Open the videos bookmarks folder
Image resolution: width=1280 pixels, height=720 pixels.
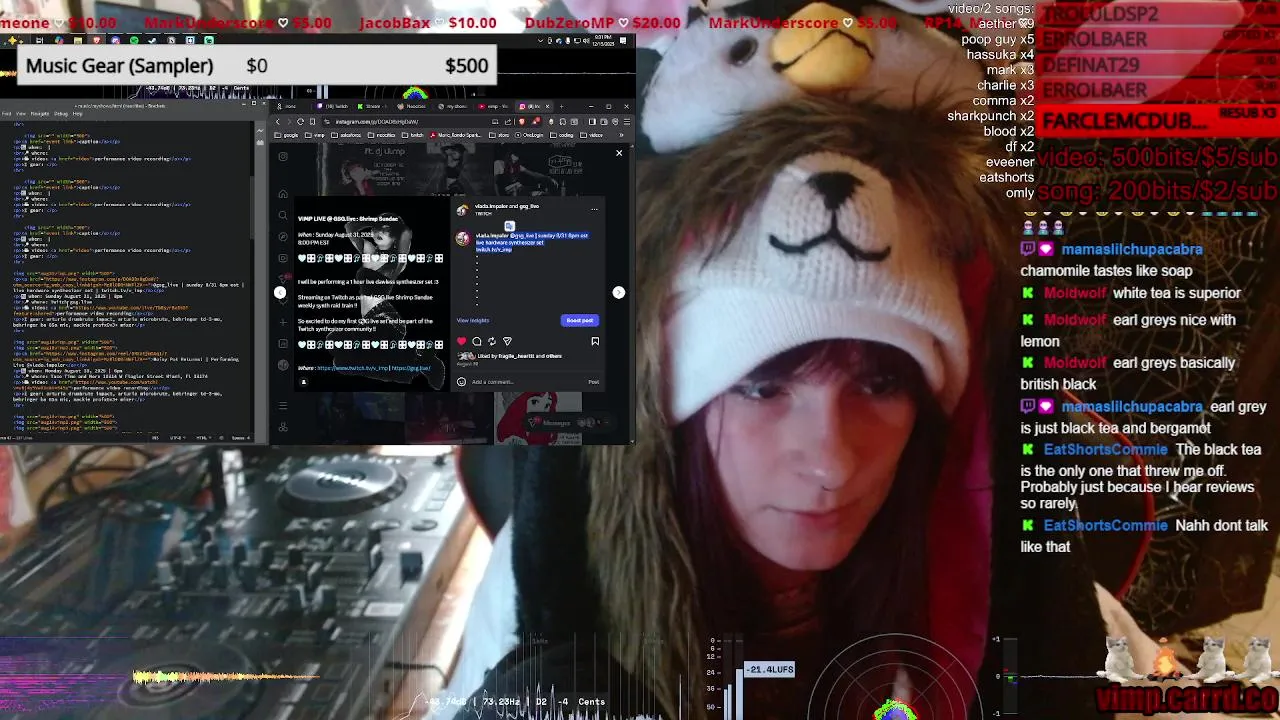click(591, 135)
